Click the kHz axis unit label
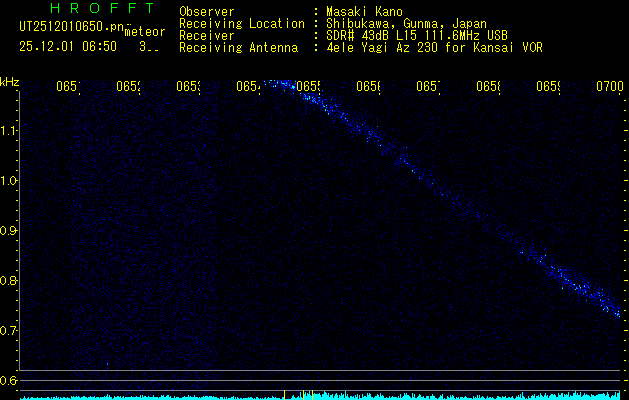This screenshot has height=400, width=629. [10, 82]
